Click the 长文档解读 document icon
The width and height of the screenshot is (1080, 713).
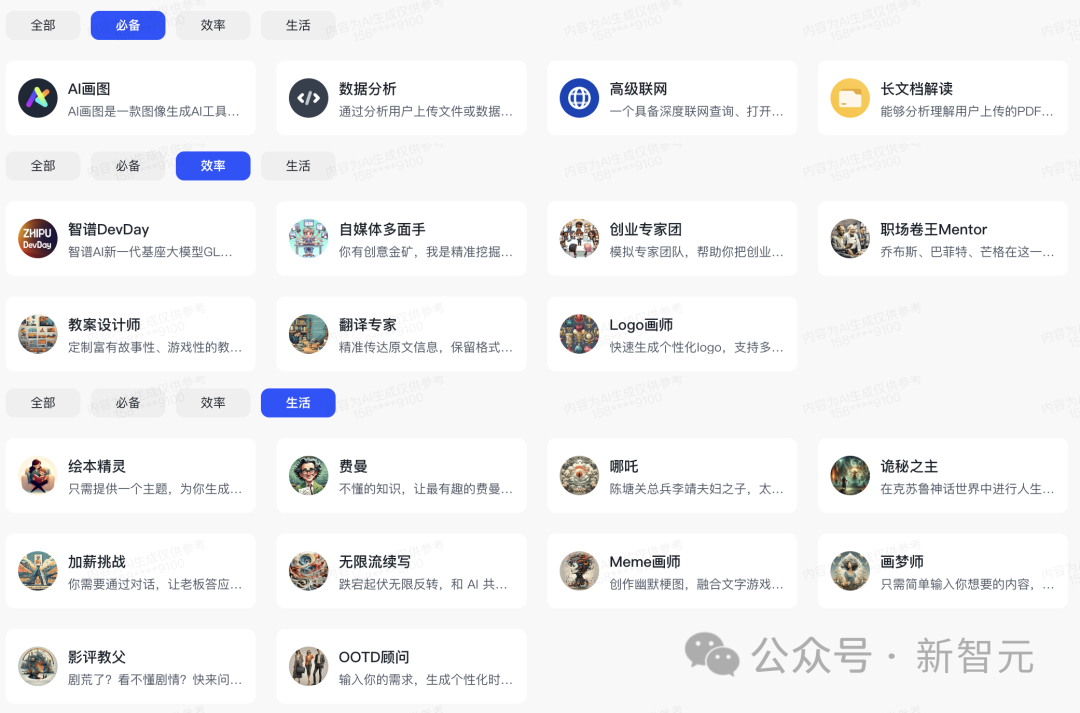[849, 97]
